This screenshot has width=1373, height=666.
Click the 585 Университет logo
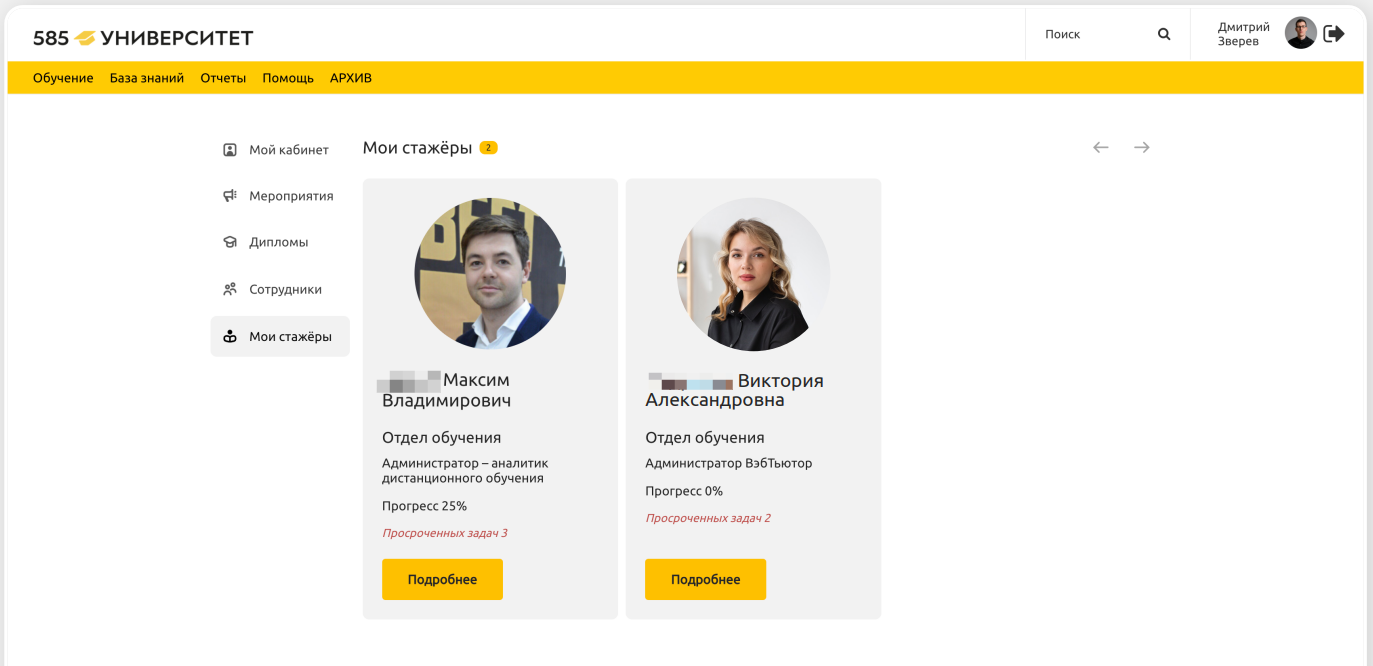(143, 38)
